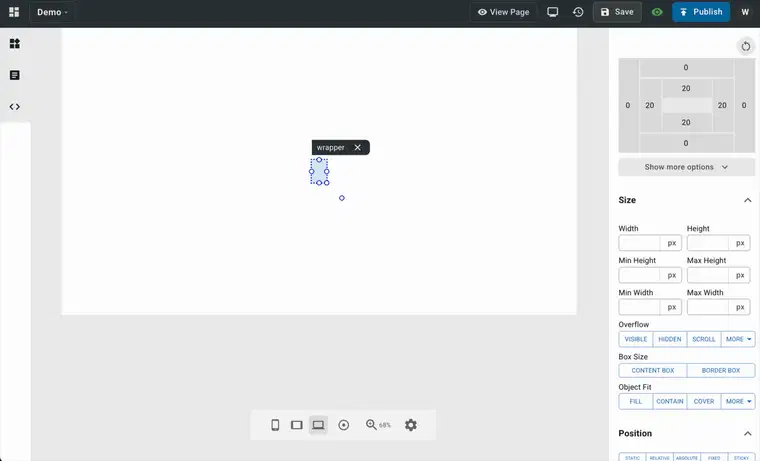Set Object Fit to COVER
Screen dimensions: 760x461
pos(704,401)
